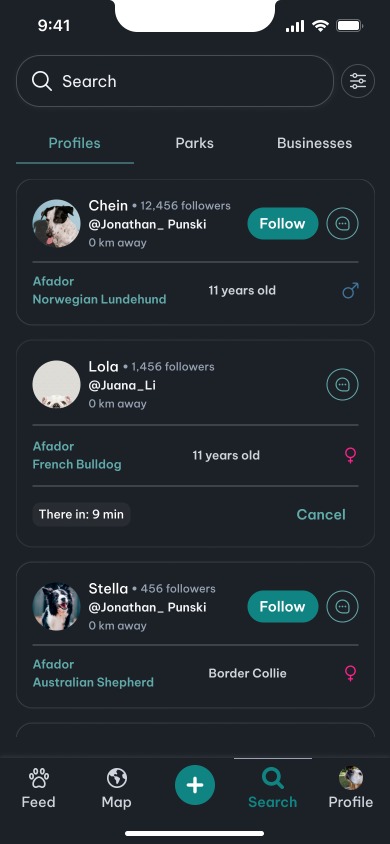Open Stella's border collie avatar

(x=56, y=607)
